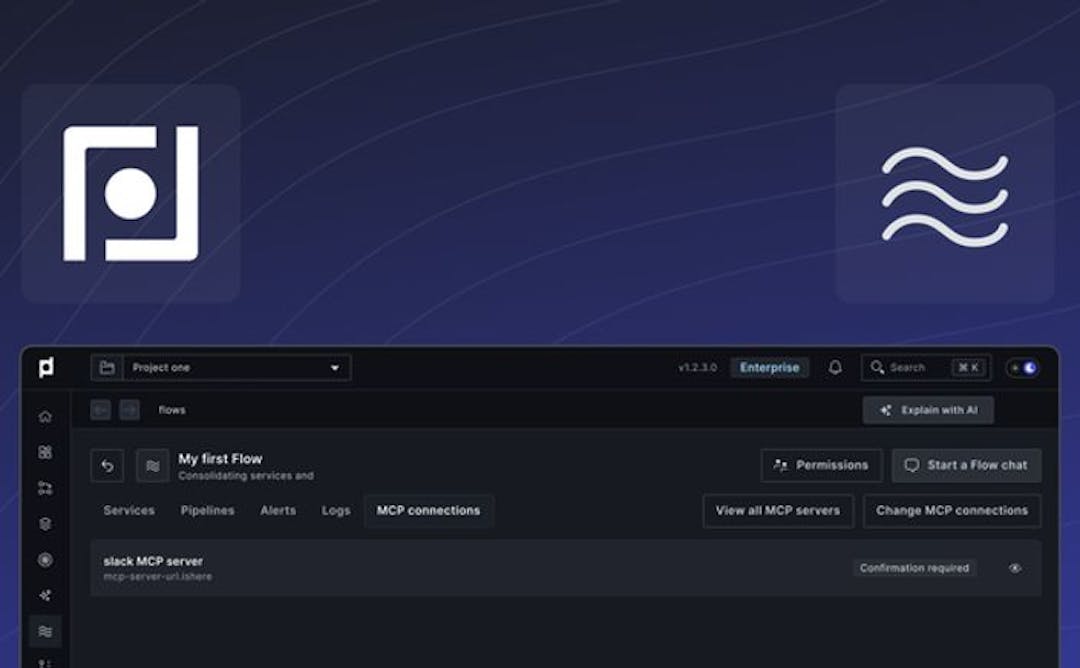Click Start a Flow chat
The width and height of the screenshot is (1080, 668).
tap(966, 466)
